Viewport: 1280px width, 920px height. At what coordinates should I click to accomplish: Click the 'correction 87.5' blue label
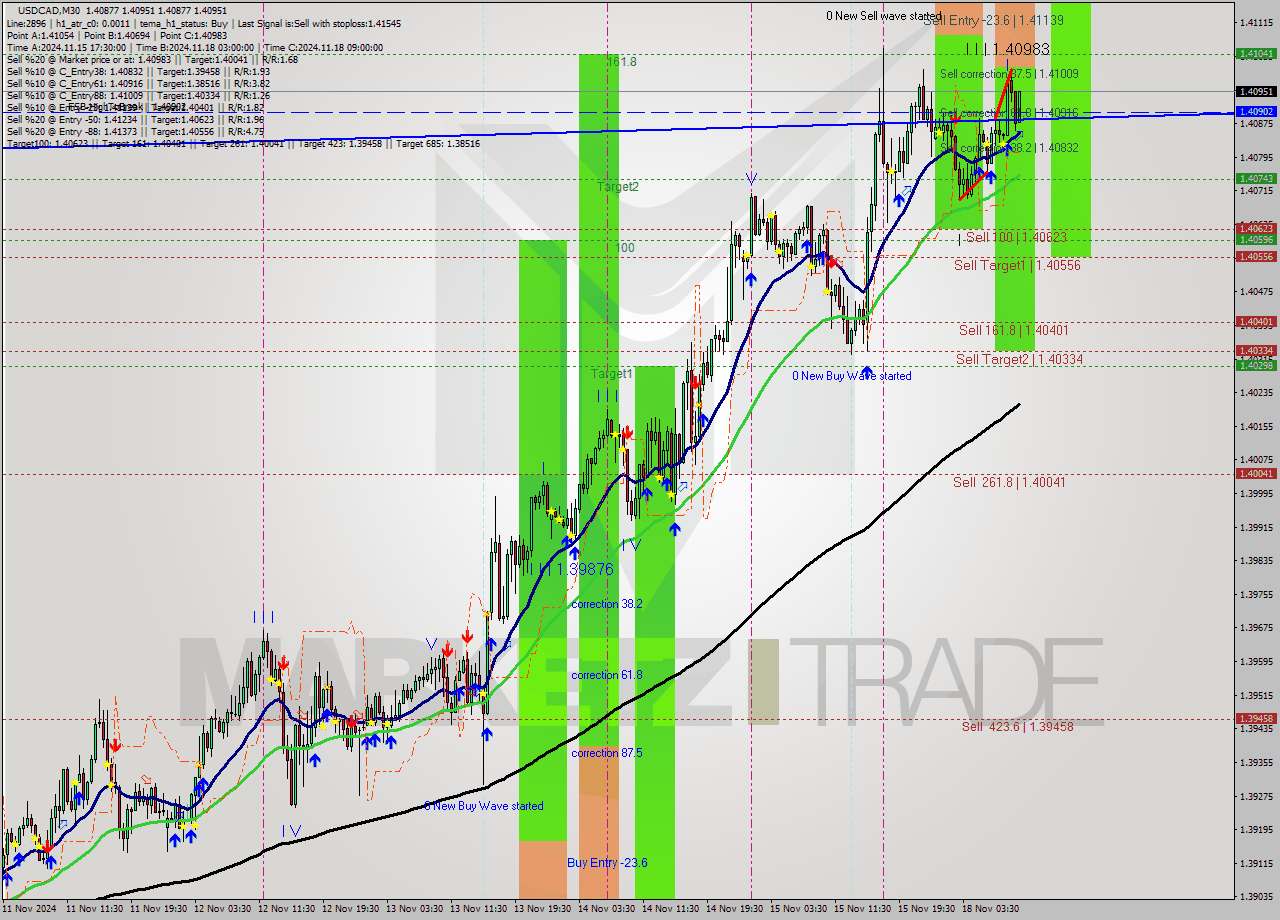pyautogui.click(x=606, y=753)
